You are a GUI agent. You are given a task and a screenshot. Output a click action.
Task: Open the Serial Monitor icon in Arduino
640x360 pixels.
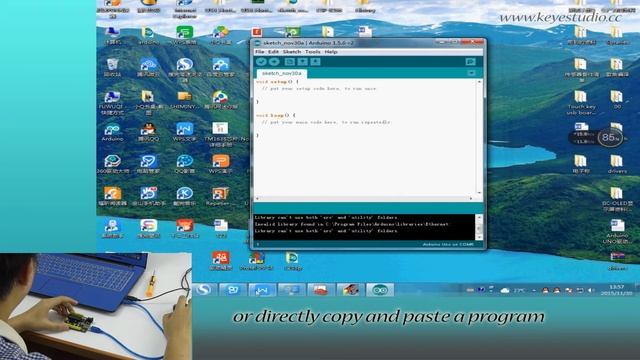pos(470,62)
